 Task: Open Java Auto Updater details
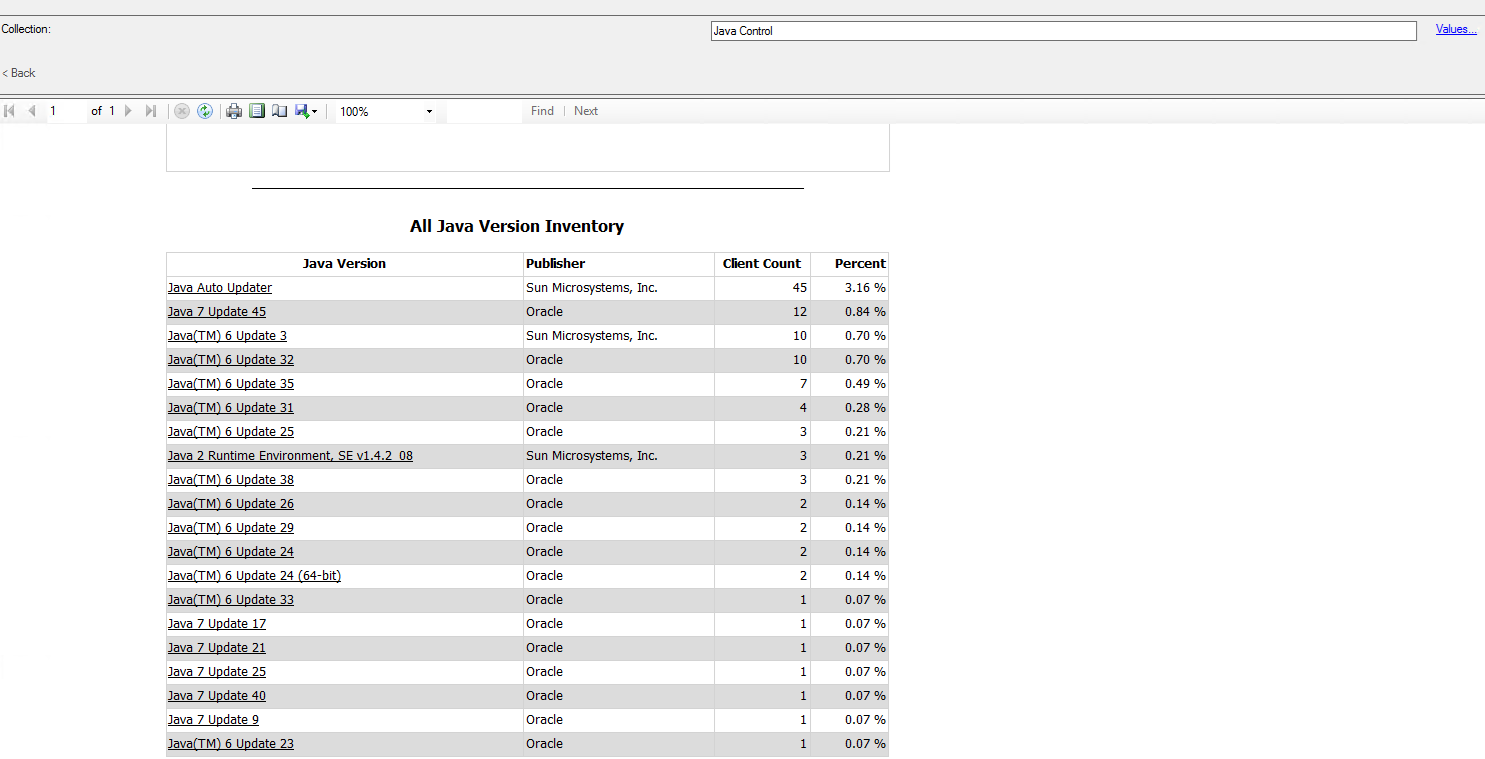pos(220,288)
